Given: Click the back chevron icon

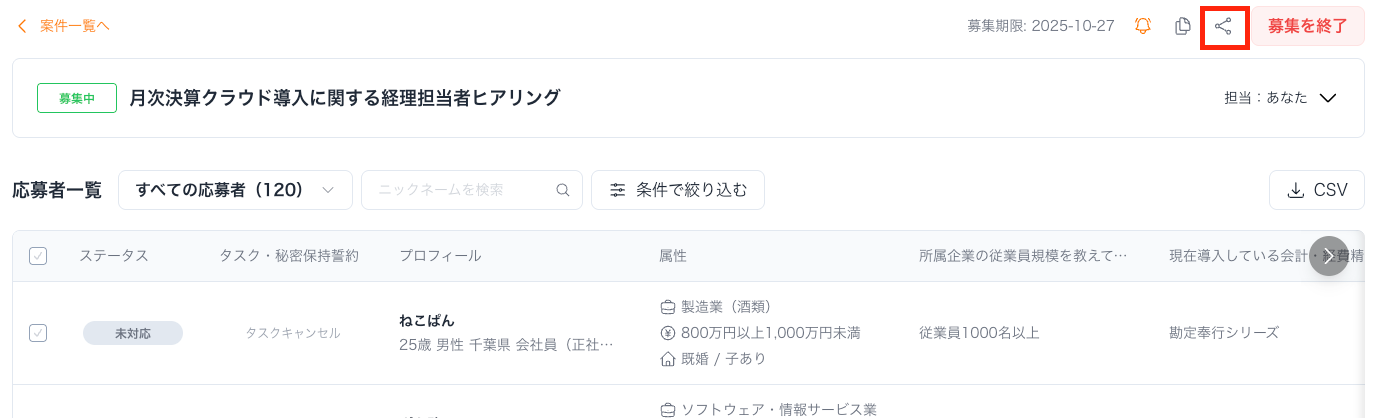Looking at the screenshot, I should coord(22,26).
